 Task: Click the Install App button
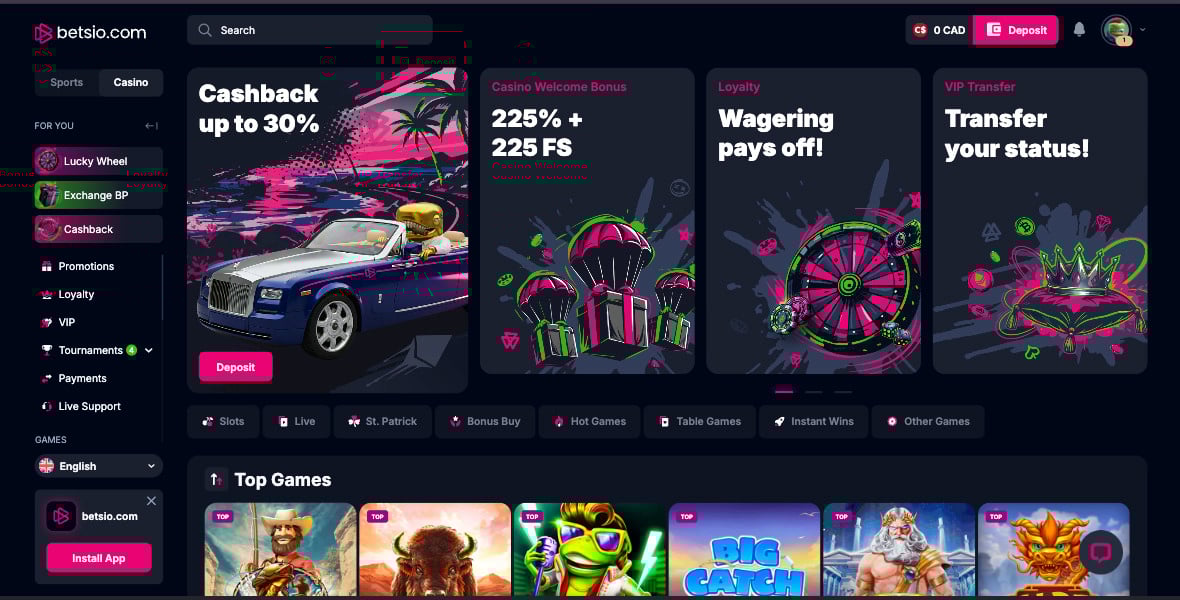pyautogui.click(x=99, y=558)
